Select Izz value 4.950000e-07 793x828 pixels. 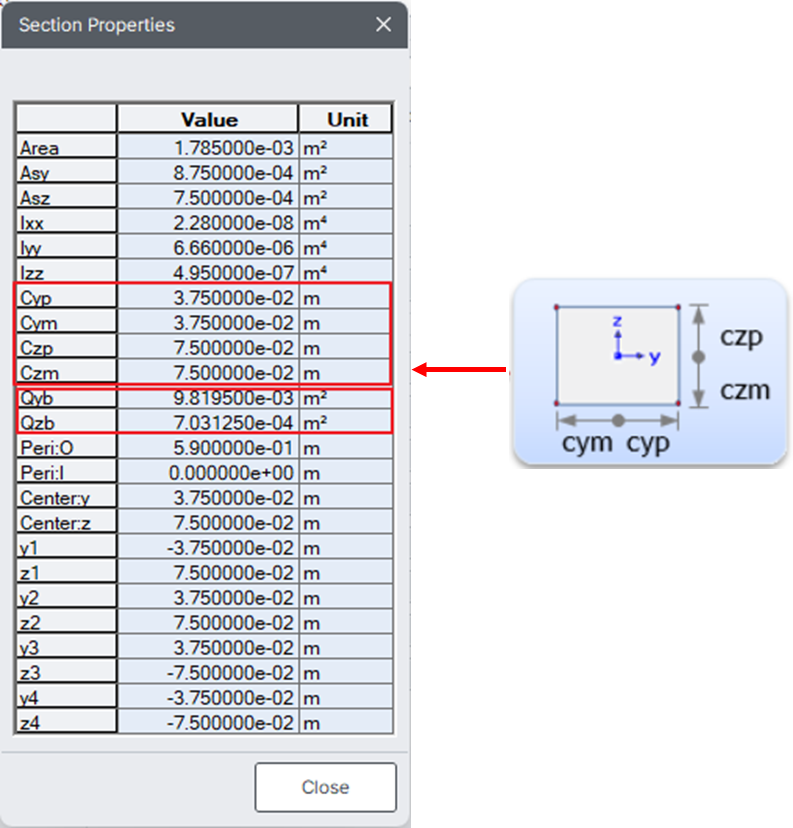[208, 272]
